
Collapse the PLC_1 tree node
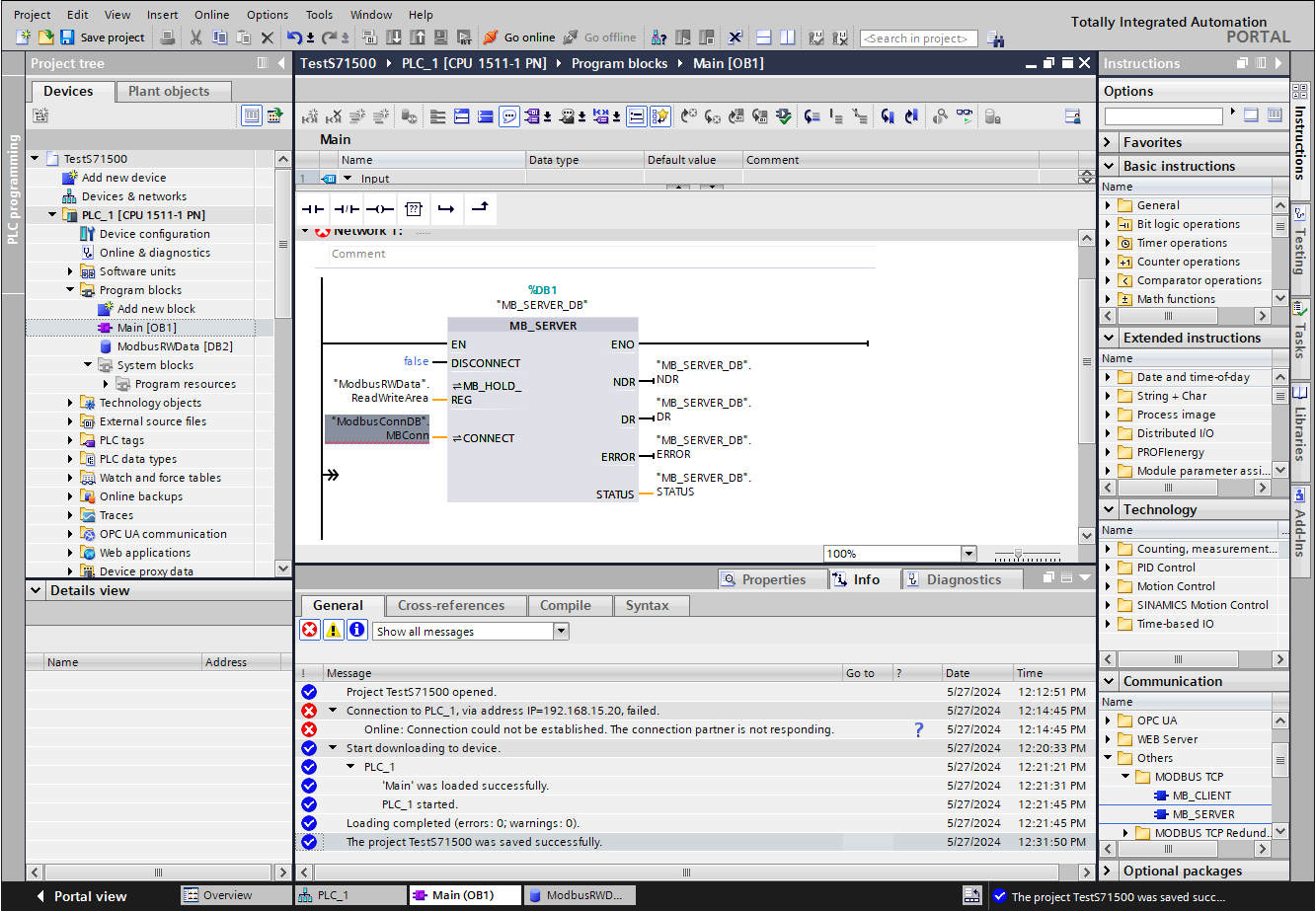(x=53, y=215)
